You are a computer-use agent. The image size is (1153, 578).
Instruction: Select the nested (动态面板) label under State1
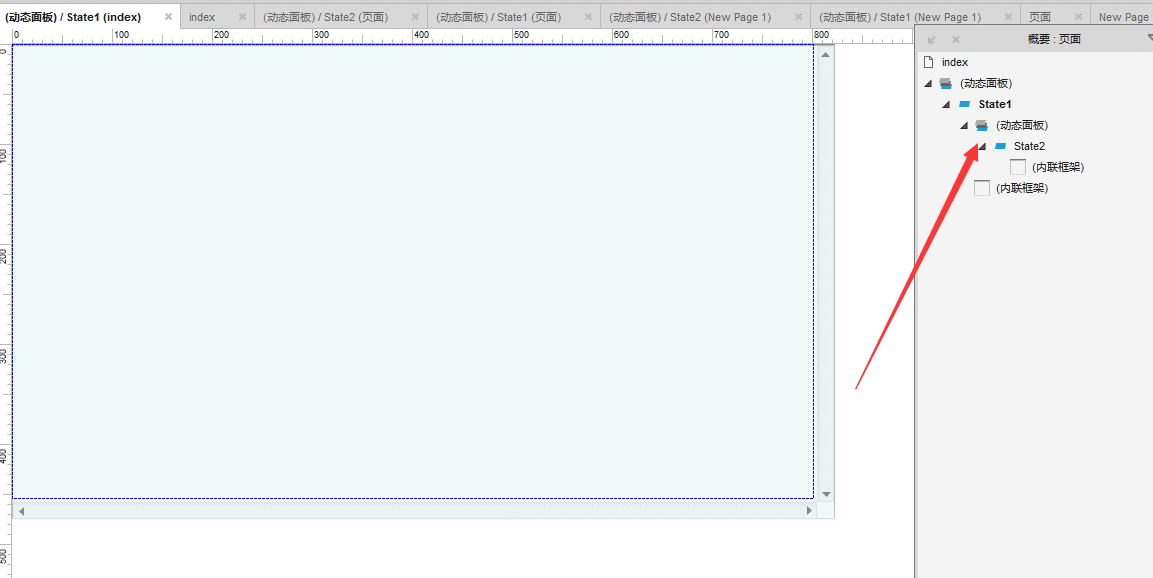(x=1022, y=126)
